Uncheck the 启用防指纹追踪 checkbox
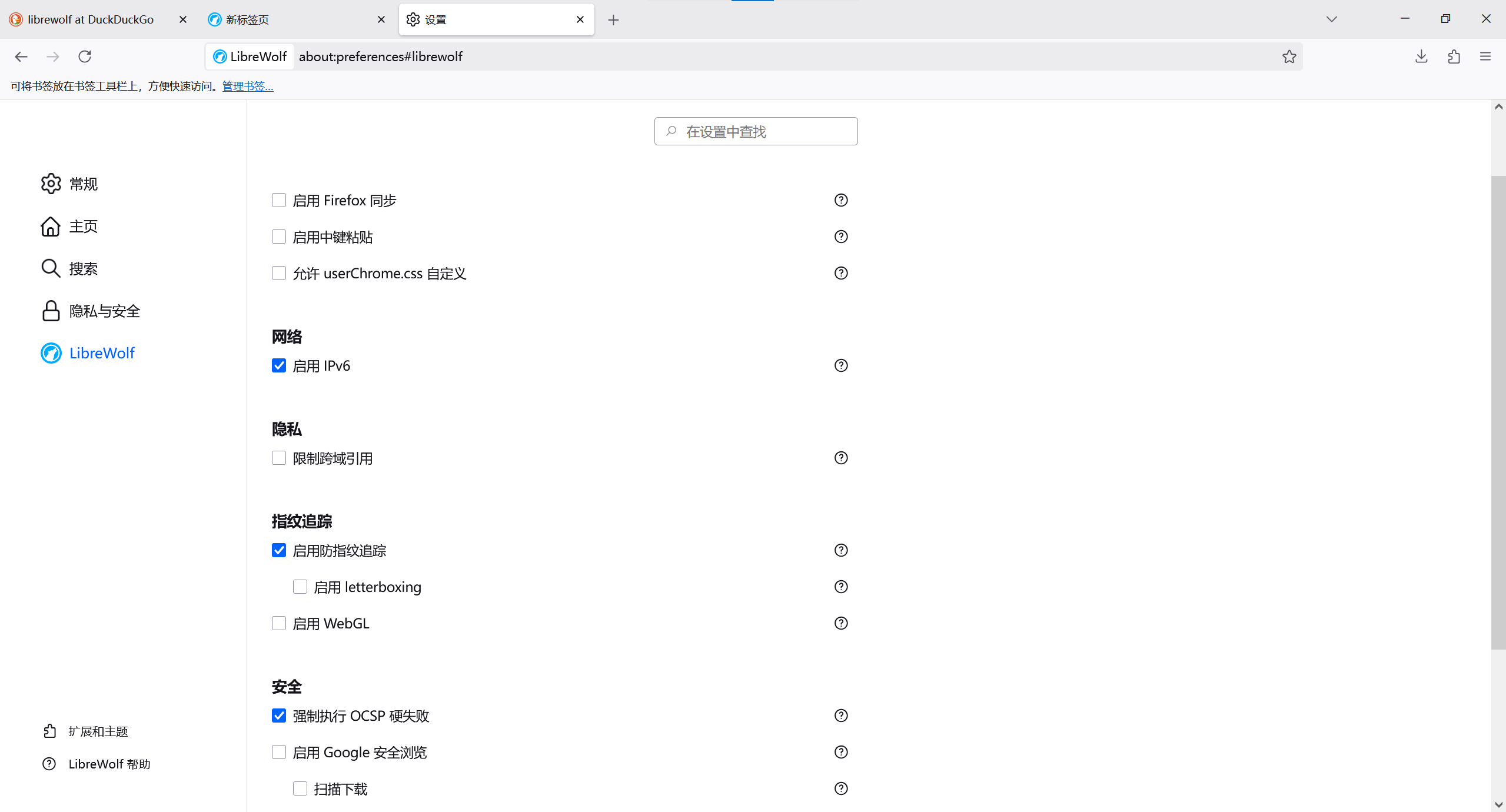Screen dimensions: 1506x812 [x=279, y=550]
